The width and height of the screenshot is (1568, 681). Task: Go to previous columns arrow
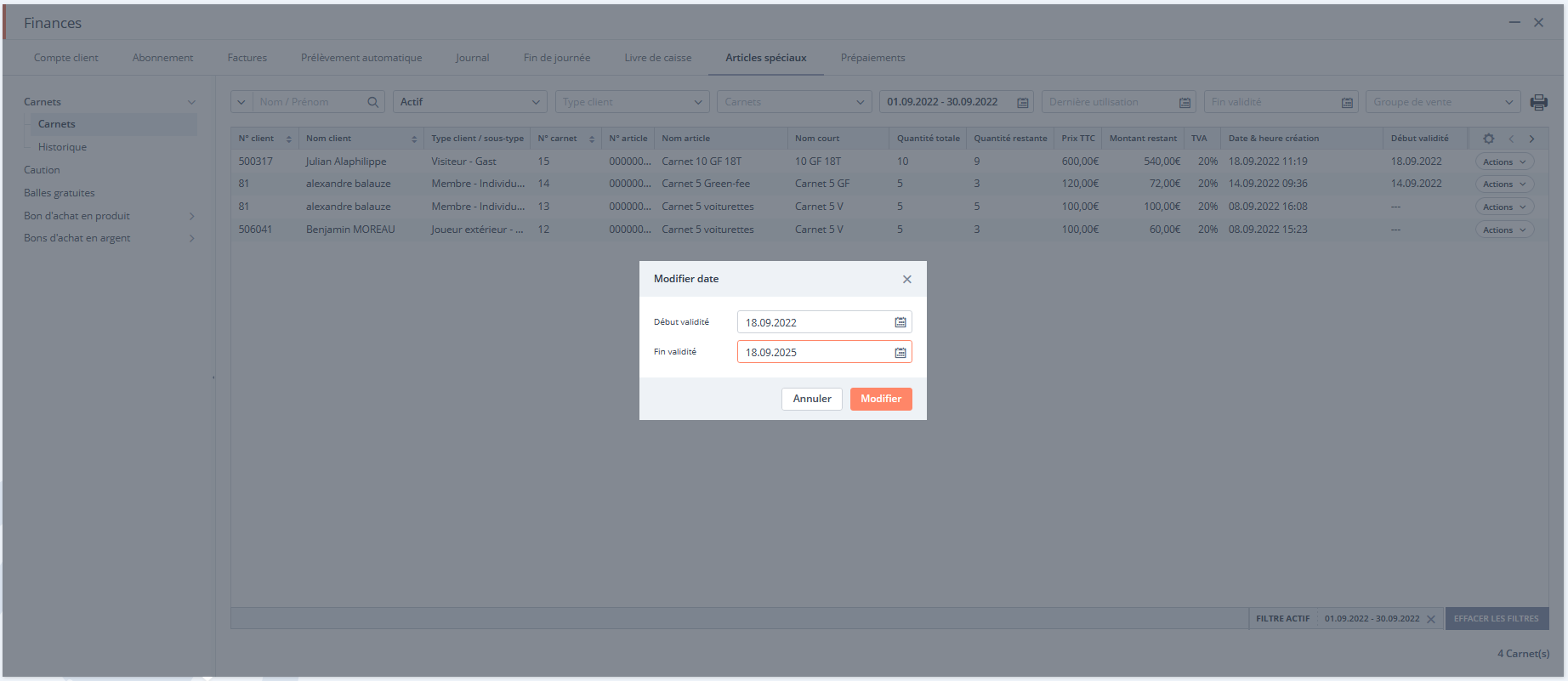point(1511,139)
